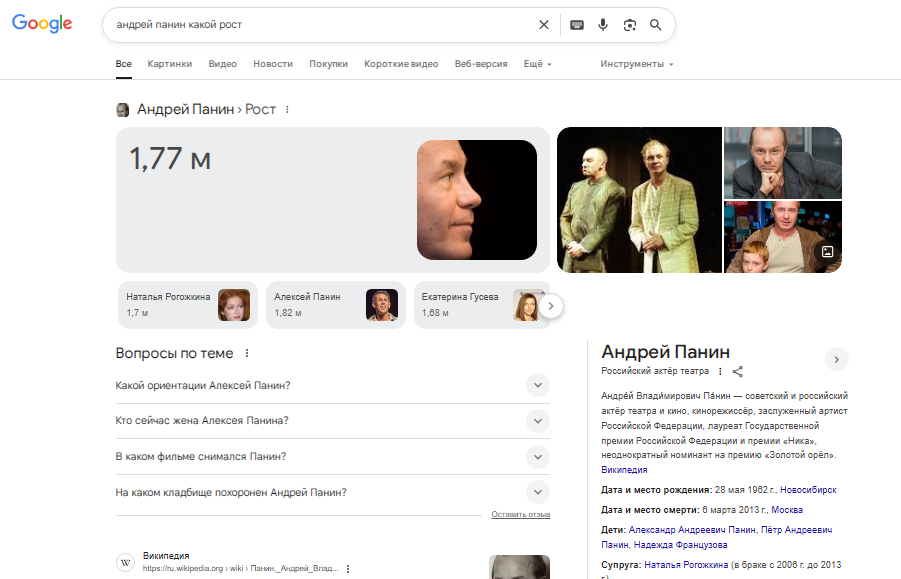Start voice search with microphone icon
This screenshot has height=579, width=901.
click(x=603, y=25)
